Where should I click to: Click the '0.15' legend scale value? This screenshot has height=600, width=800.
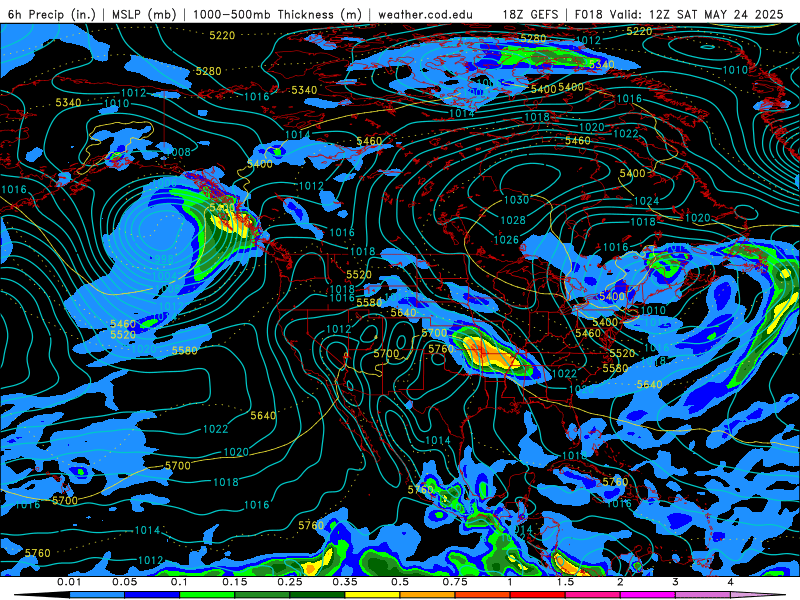point(235,582)
